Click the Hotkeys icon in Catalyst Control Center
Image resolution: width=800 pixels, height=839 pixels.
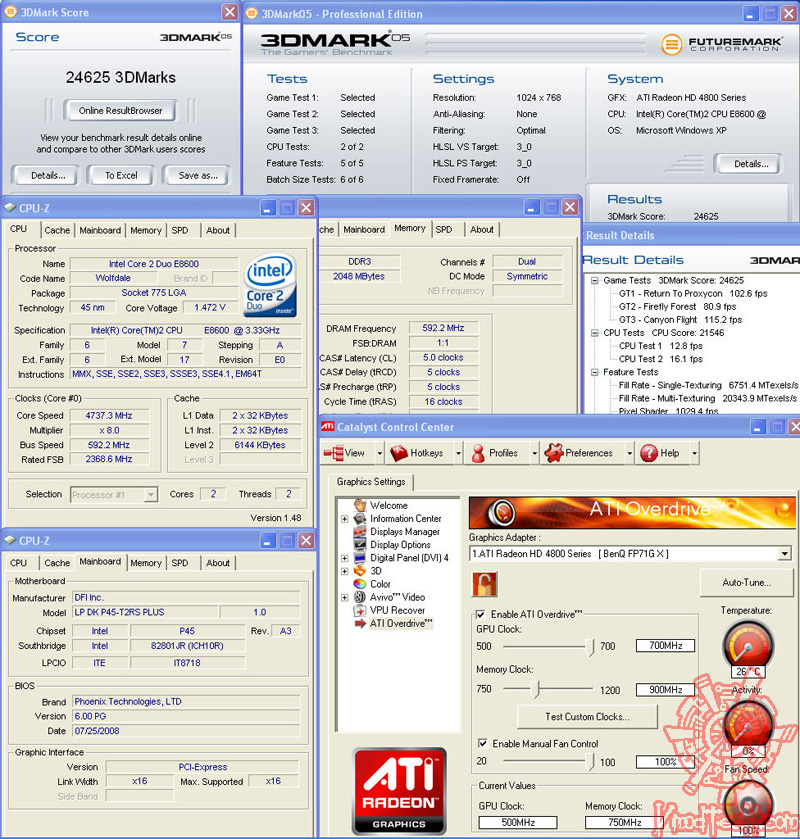coord(399,453)
